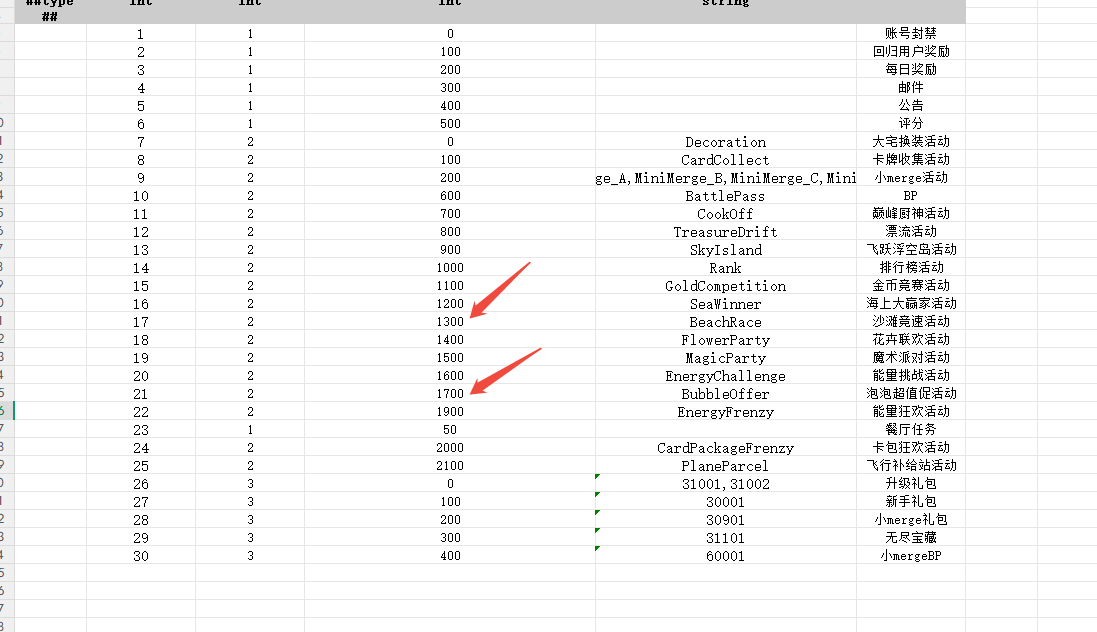Select the GoldCompetition cell
The image size is (1097, 632).
pyautogui.click(x=725, y=286)
